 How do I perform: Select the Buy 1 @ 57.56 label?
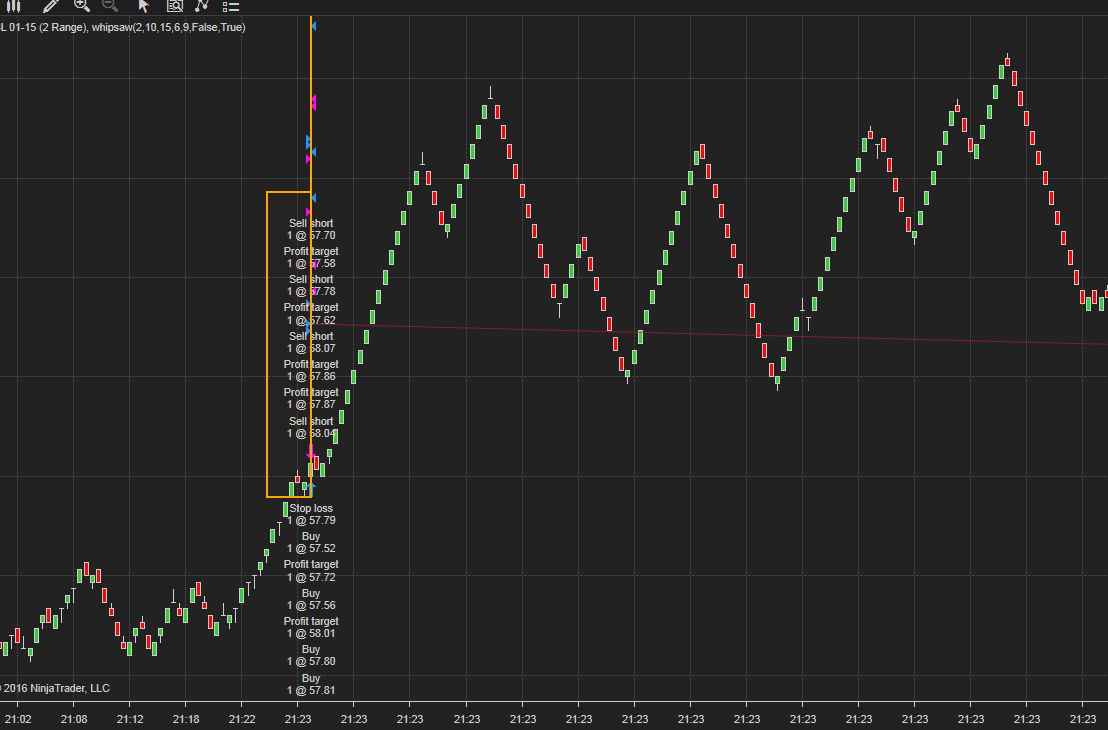pyautogui.click(x=311, y=599)
